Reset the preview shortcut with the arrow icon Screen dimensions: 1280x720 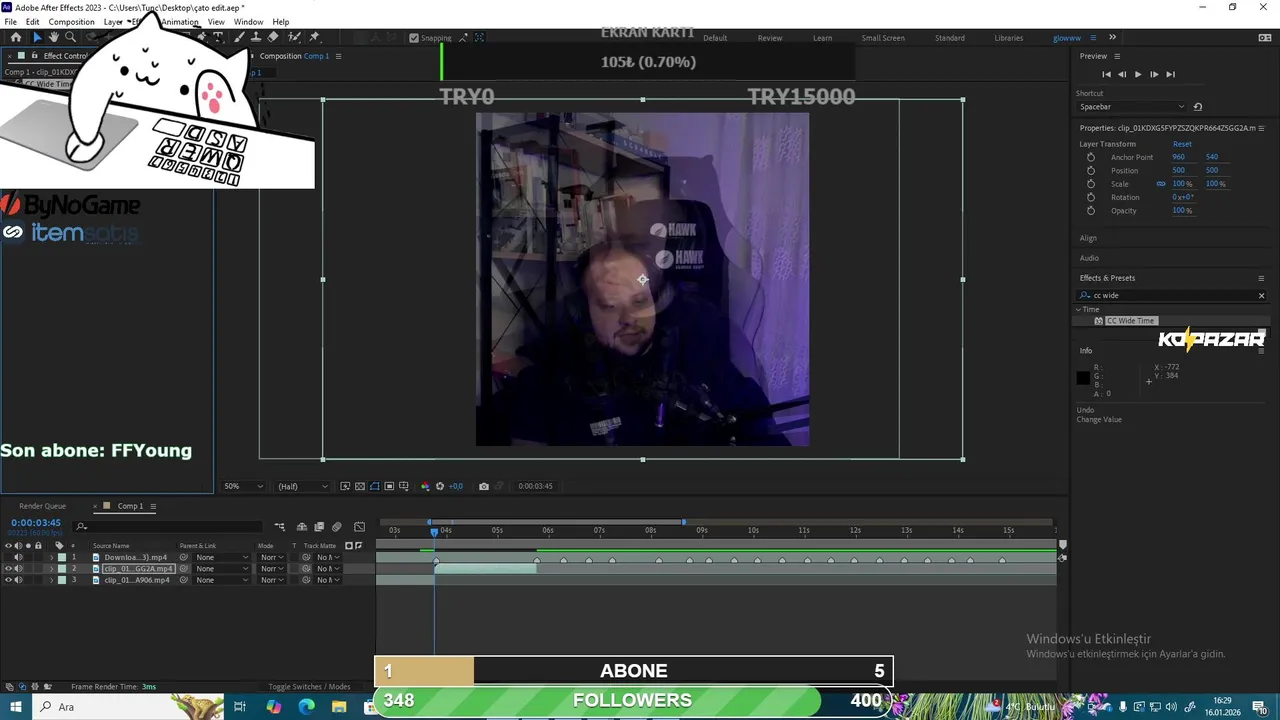click(1198, 106)
